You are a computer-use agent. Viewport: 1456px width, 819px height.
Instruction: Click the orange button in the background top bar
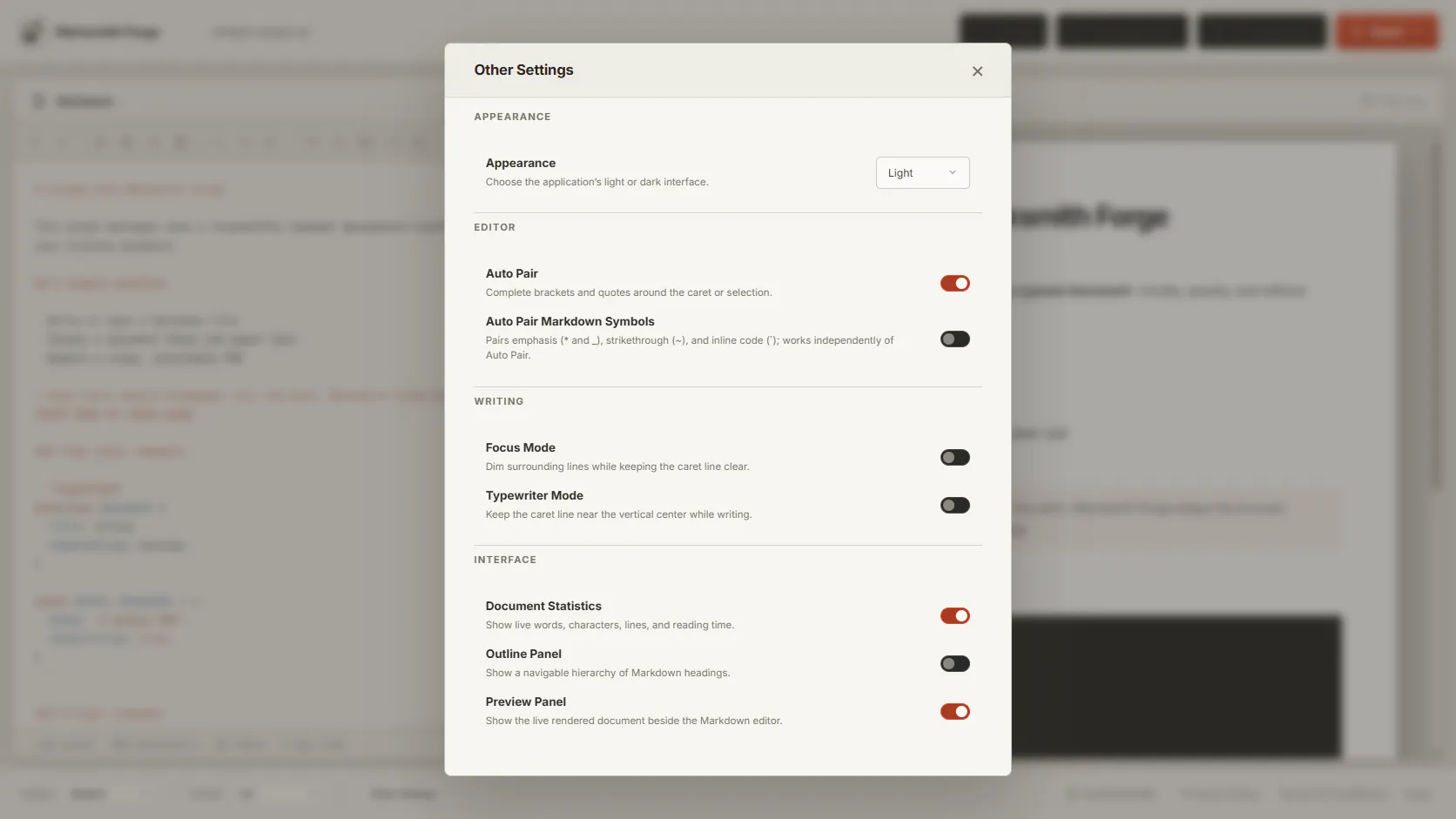click(1386, 31)
